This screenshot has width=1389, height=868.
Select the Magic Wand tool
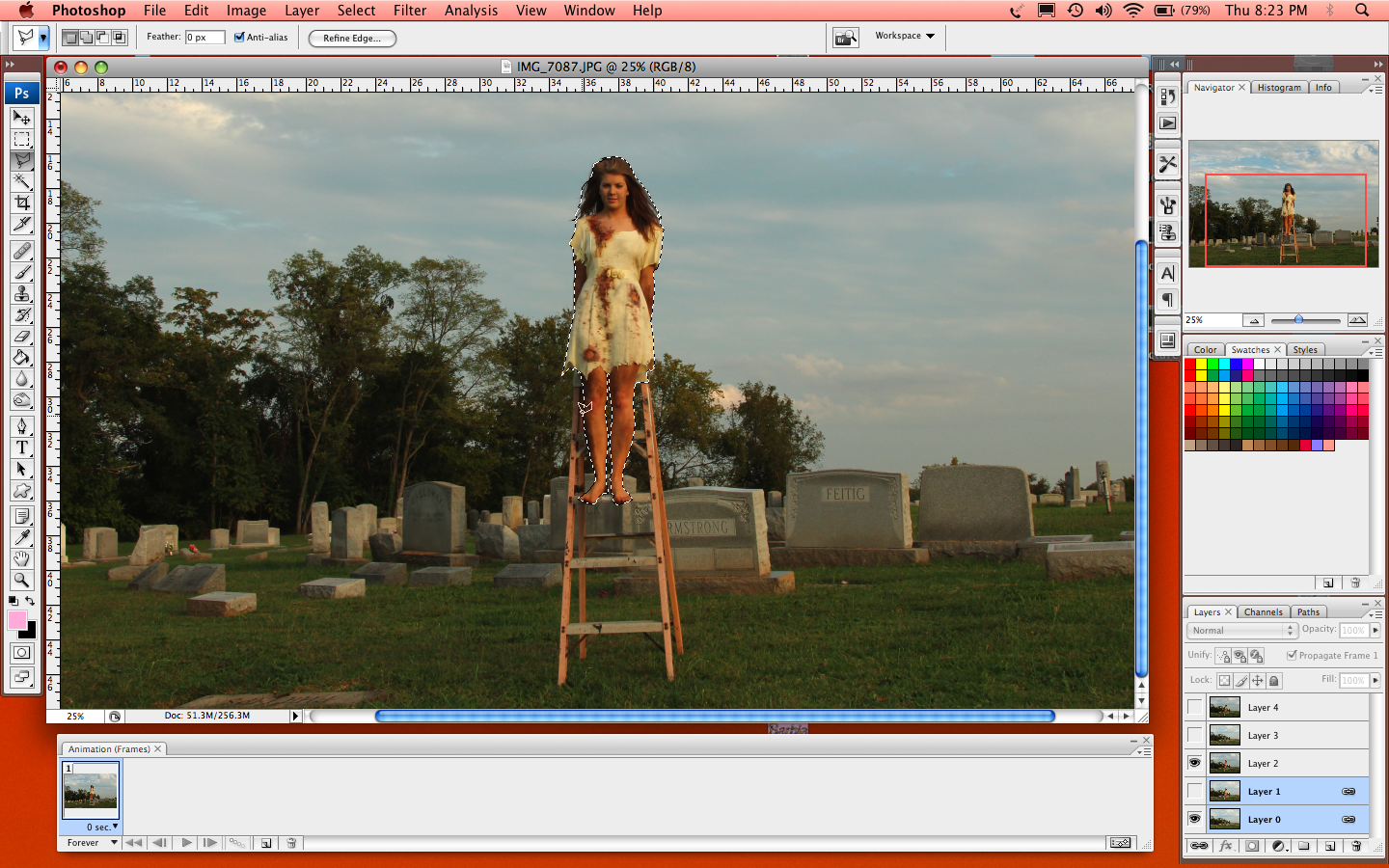pyautogui.click(x=21, y=181)
